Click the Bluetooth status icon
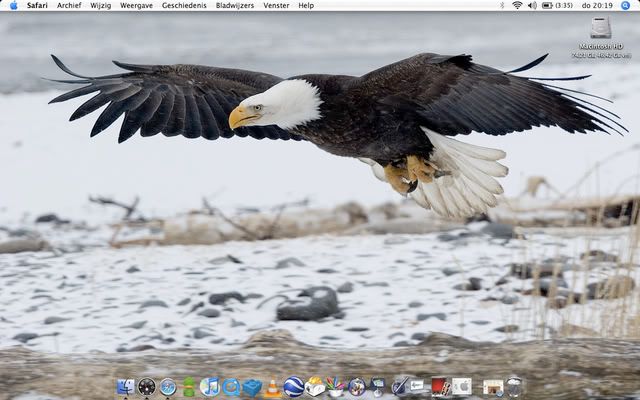The image size is (640, 400). tap(502, 5)
